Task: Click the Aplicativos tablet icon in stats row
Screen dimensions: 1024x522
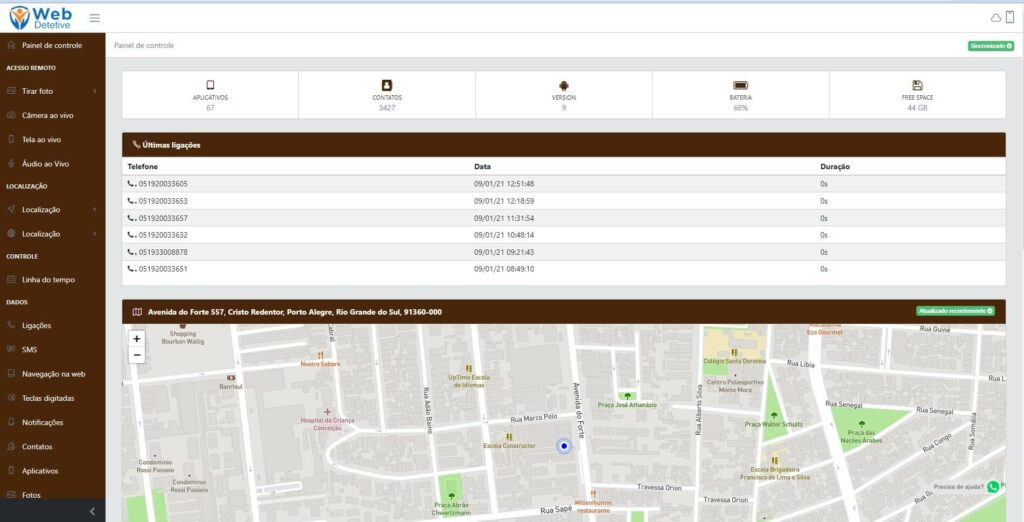Action: point(210,85)
